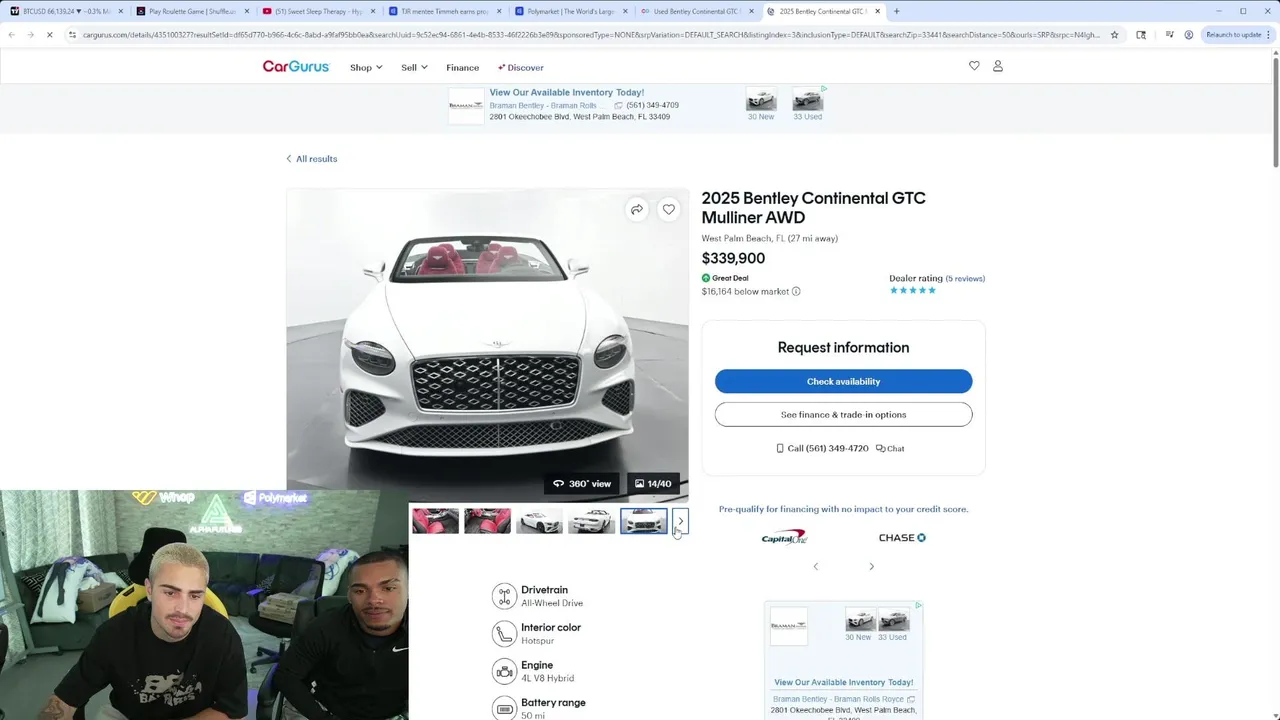Open the dealer's 5 reviews link
The height and width of the screenshot is (720, 1280).
tap(965, 279)
